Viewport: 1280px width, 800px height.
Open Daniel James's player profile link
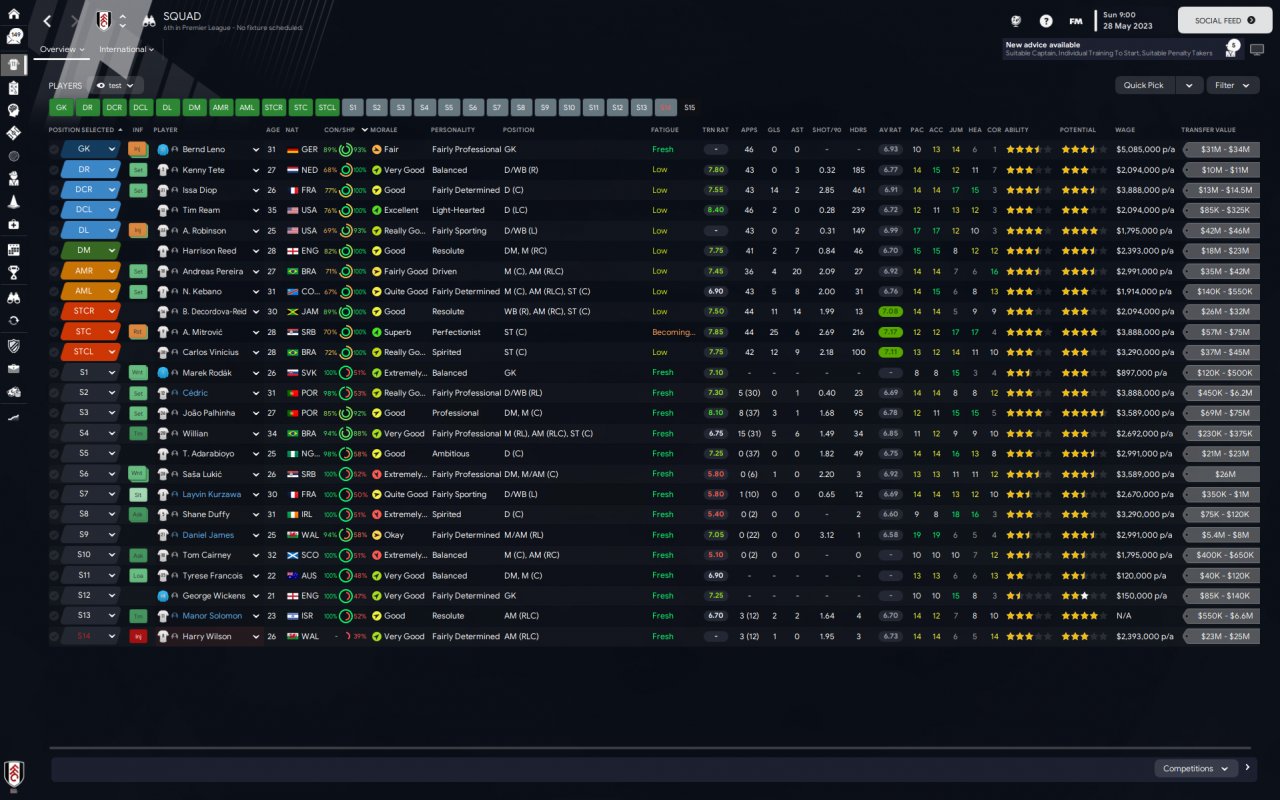[208, 535]
